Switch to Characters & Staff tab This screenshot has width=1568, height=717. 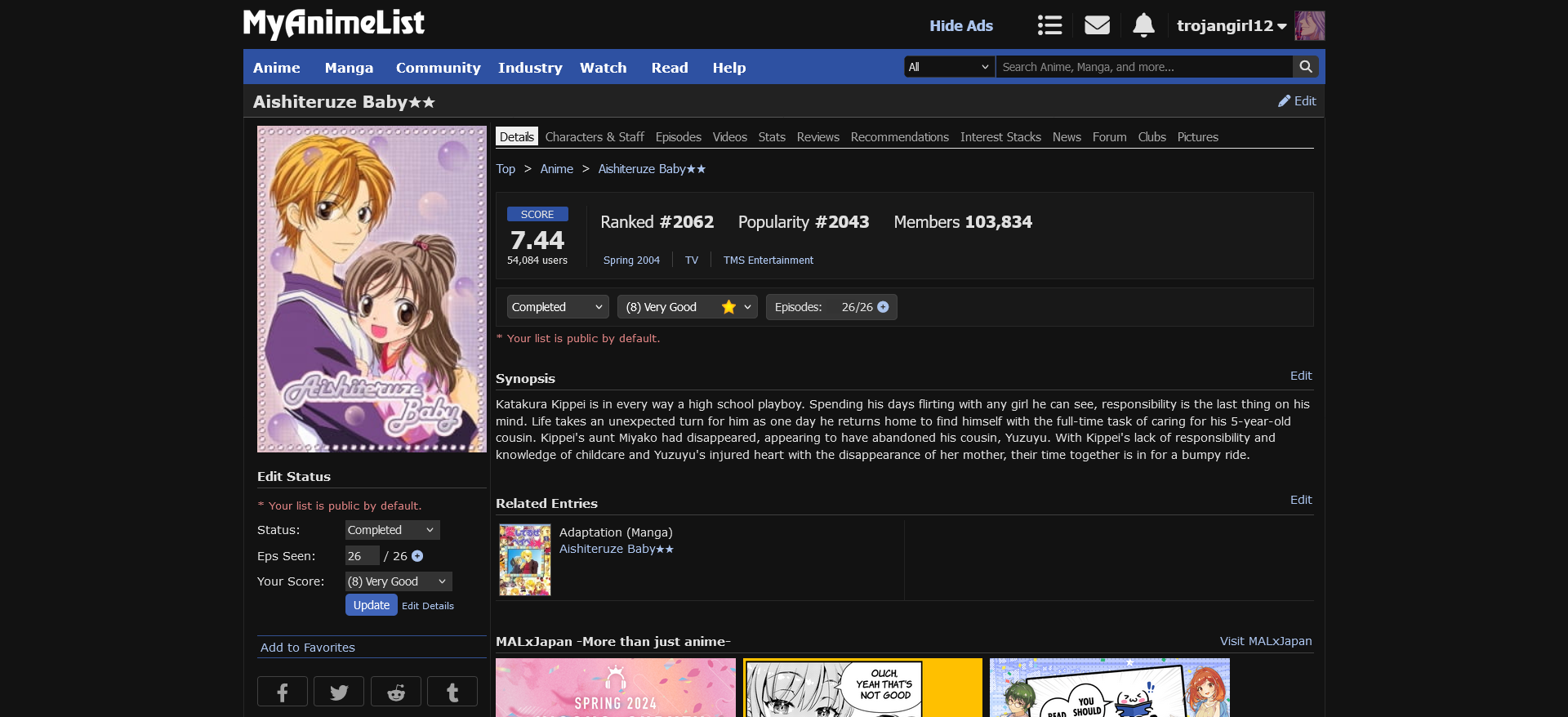pyautogui.click(x=595, y=137)
